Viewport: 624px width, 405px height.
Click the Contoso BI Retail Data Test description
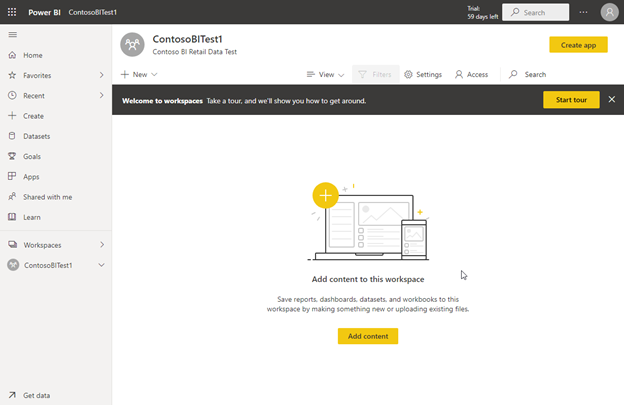click(x=195, y=52)
